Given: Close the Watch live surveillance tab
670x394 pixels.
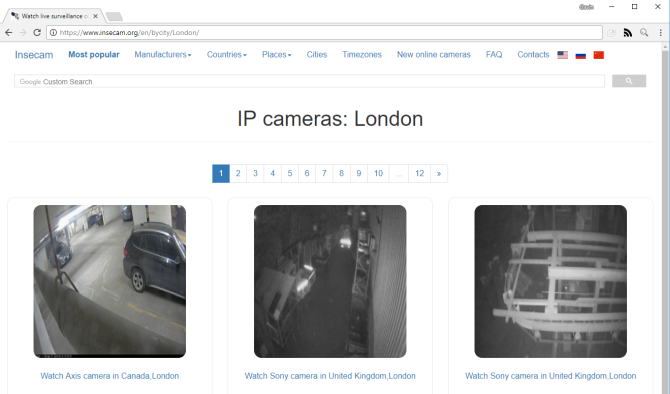Looking at the screenshot, I should [95, 16].
